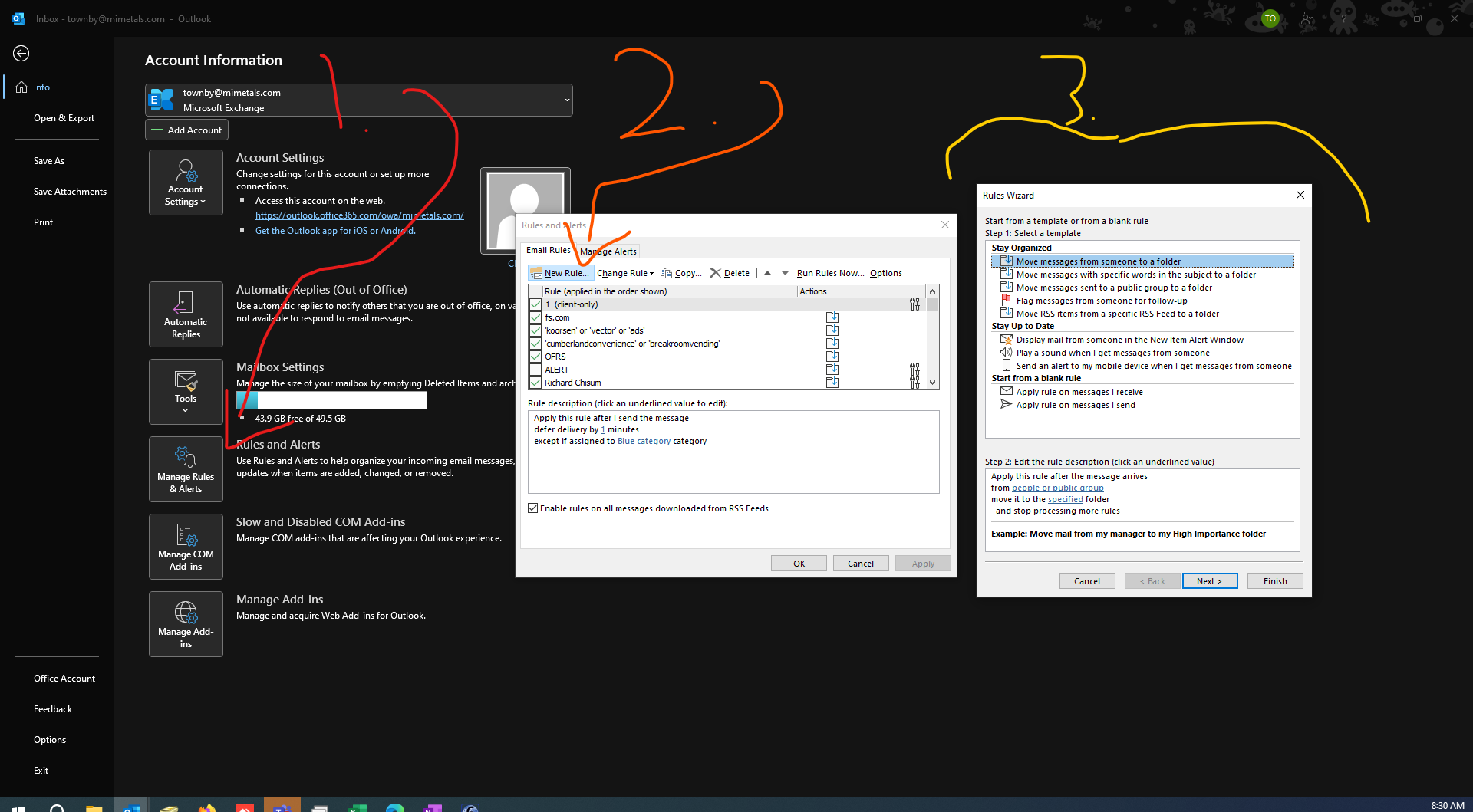This screenshot has width=1473, height=812.
Task: Click client-only tools icon on ALERT row
Action: pos(914,370)
